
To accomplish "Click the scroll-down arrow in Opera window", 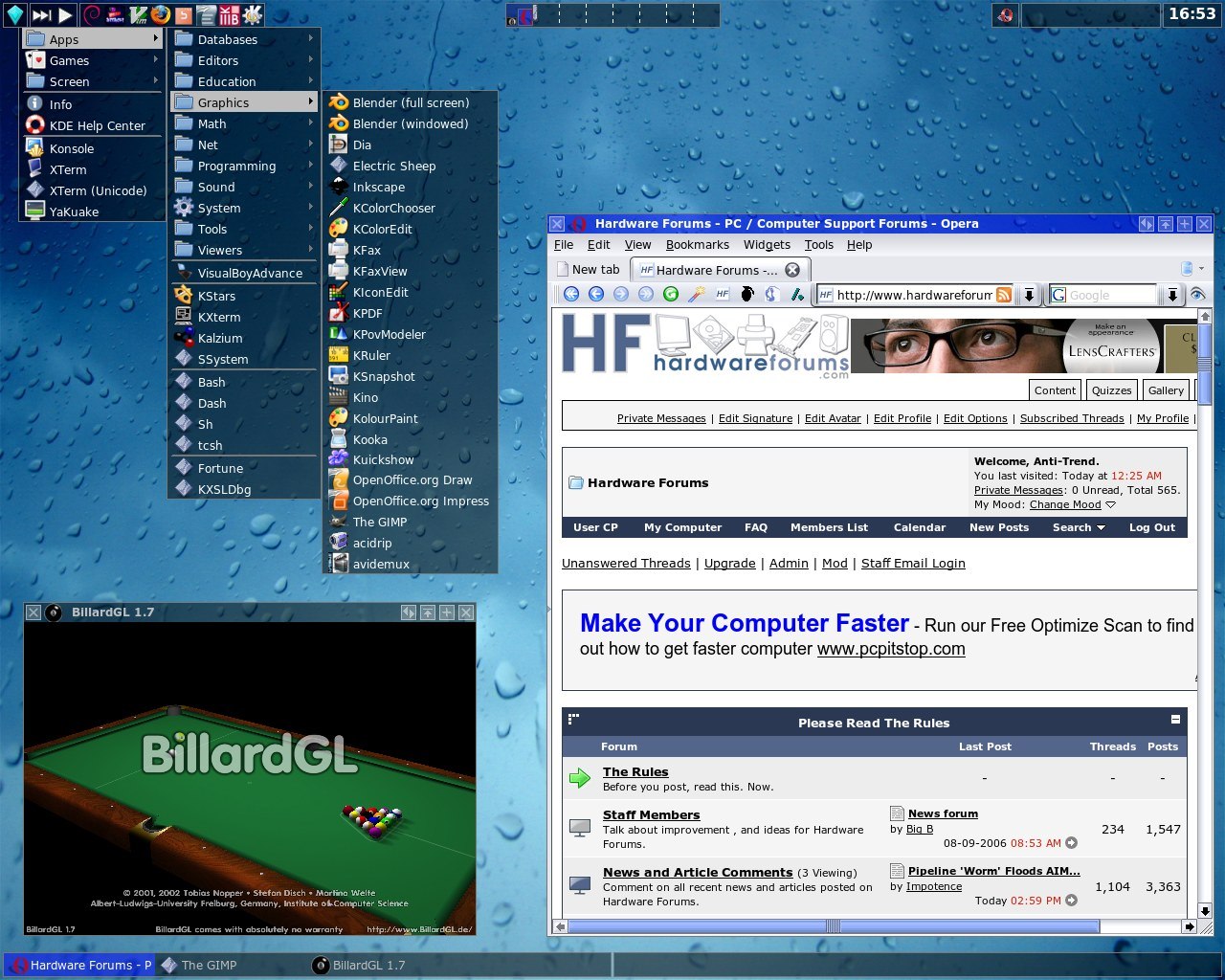I will [1205, 911].
